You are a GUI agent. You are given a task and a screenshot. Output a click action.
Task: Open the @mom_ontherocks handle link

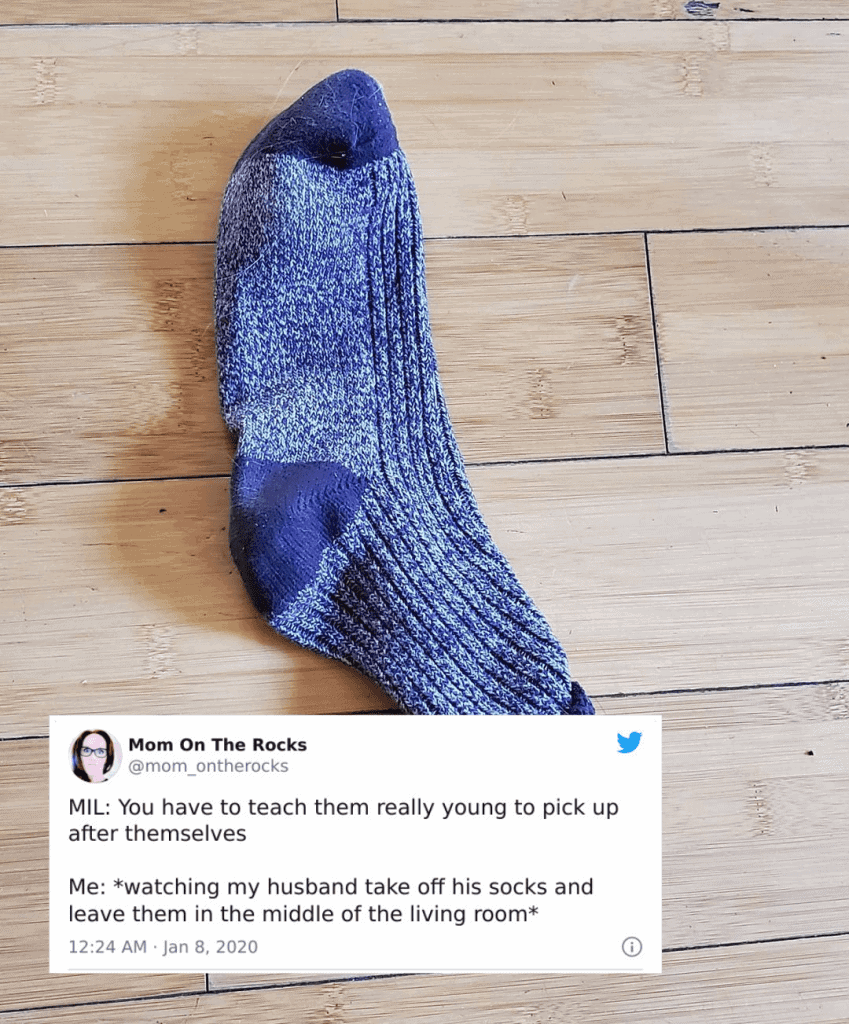click(x=208, y=765)
